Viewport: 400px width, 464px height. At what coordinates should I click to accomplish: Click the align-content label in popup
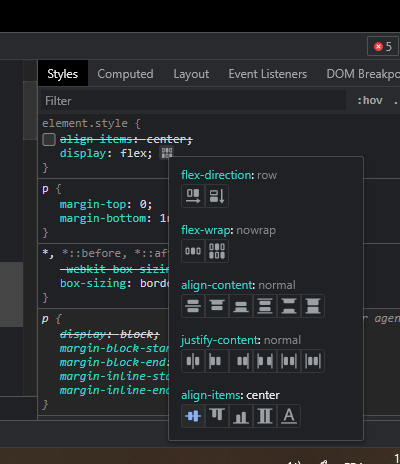218,285
